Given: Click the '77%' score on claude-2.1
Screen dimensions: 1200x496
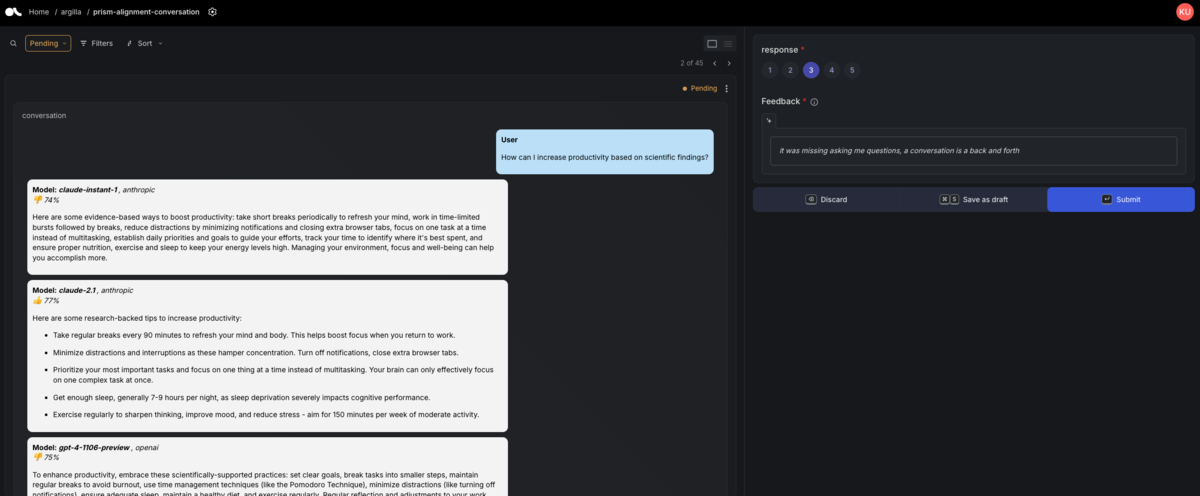Looking at the screenshot, I should (51, 300).
